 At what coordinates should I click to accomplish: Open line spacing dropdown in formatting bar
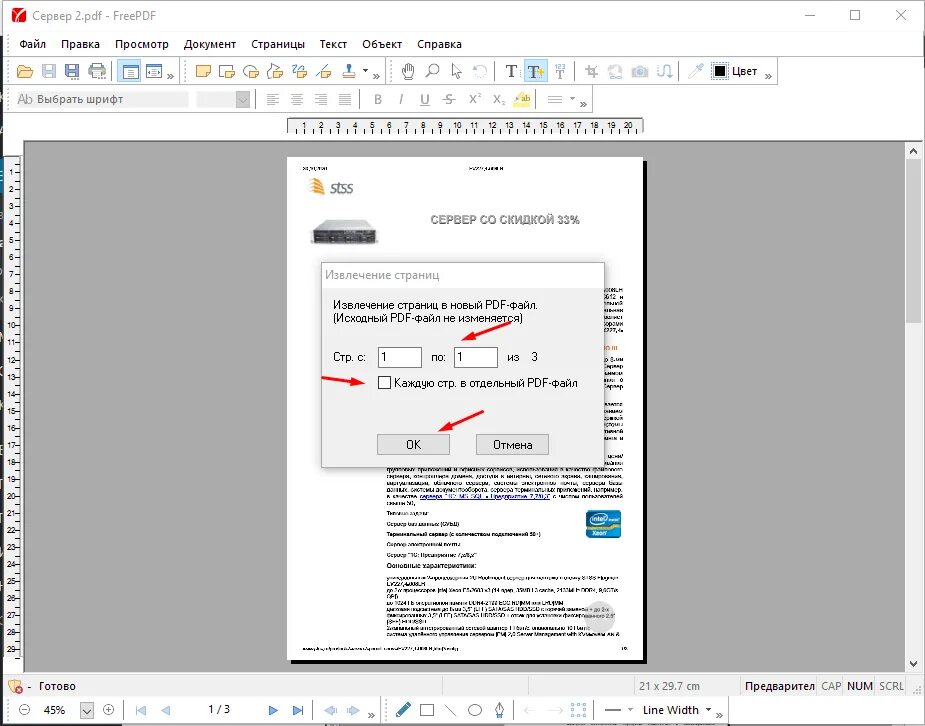(572, 98)
